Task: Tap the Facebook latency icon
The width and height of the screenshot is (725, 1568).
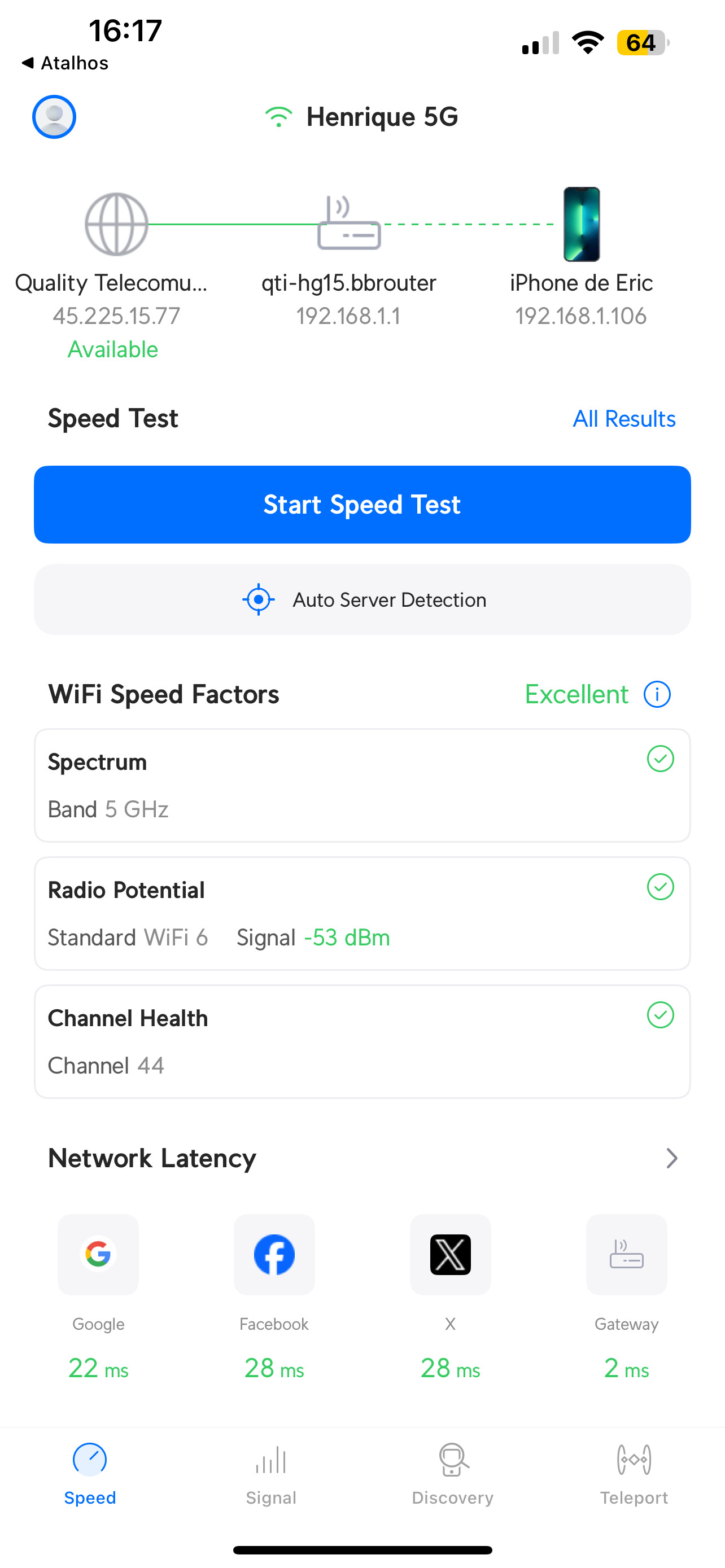Action: (274, 1254)
